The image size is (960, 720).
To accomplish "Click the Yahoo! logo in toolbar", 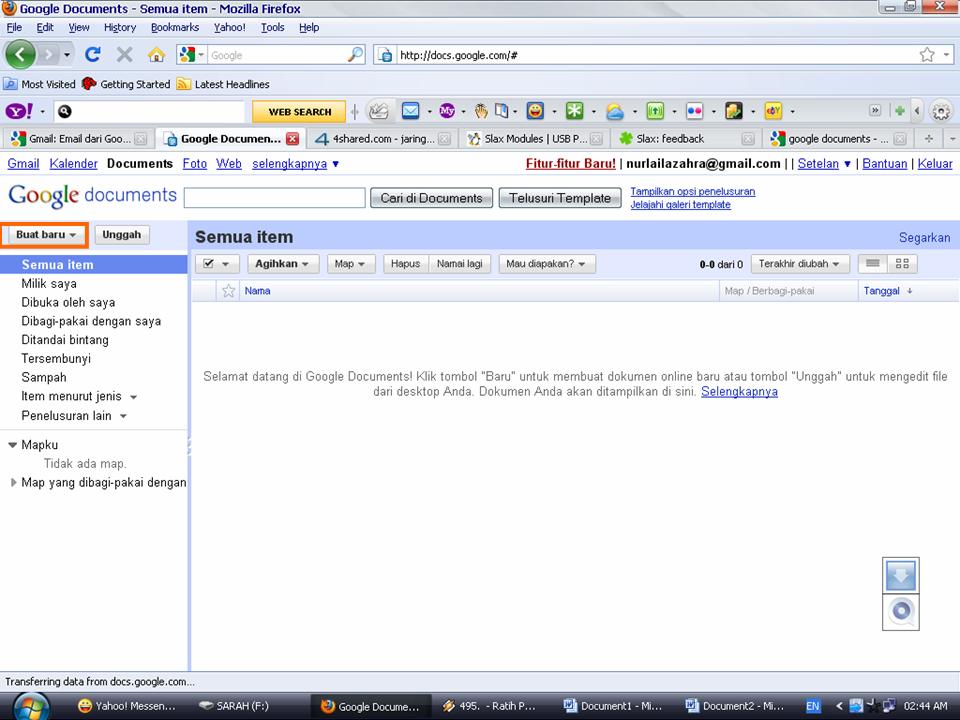I will tap(19, 111).
